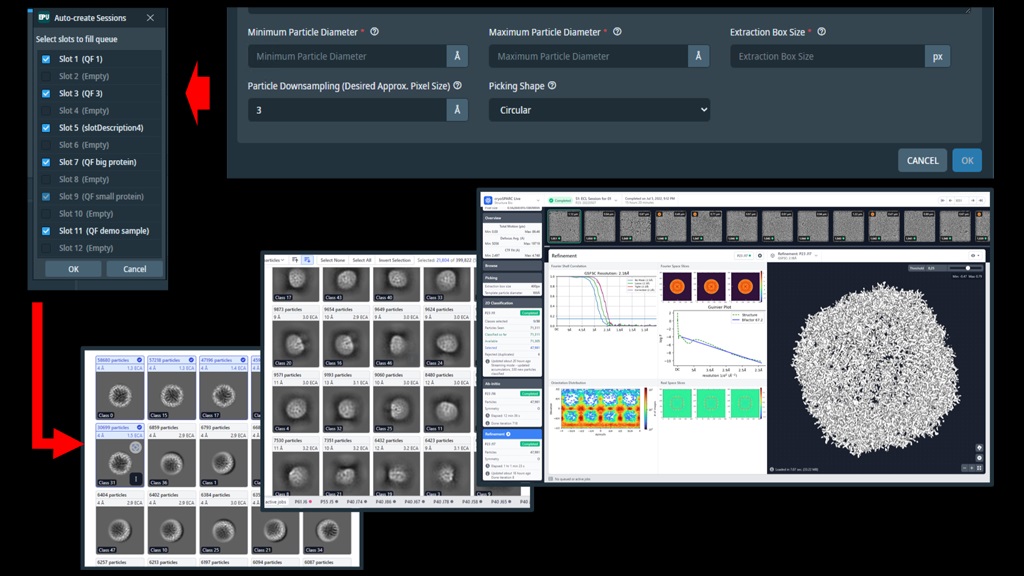
Task: Close the Auto-create Sessions dialog
Action: [150, 18]
